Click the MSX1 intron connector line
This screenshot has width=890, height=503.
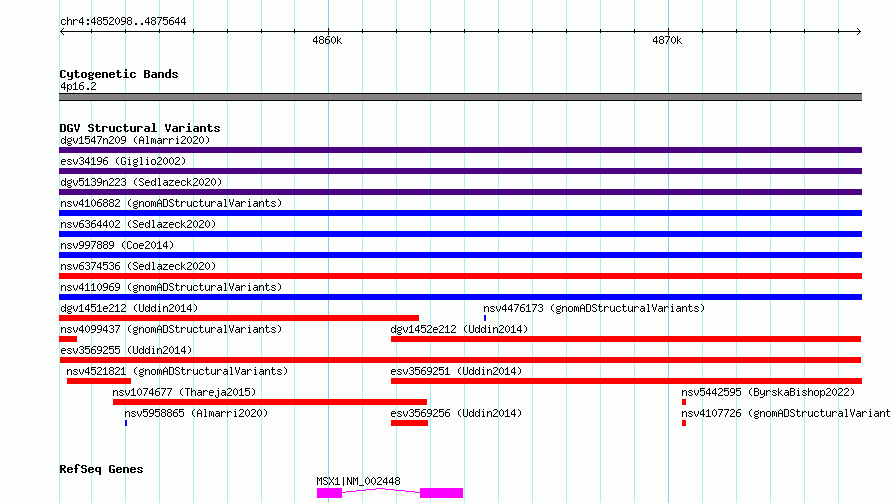coord(381,491)
